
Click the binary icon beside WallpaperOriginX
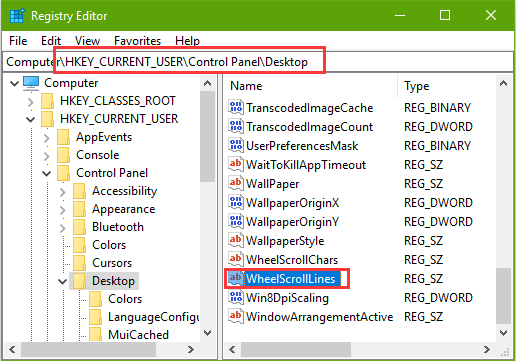[x=236, y=202]
